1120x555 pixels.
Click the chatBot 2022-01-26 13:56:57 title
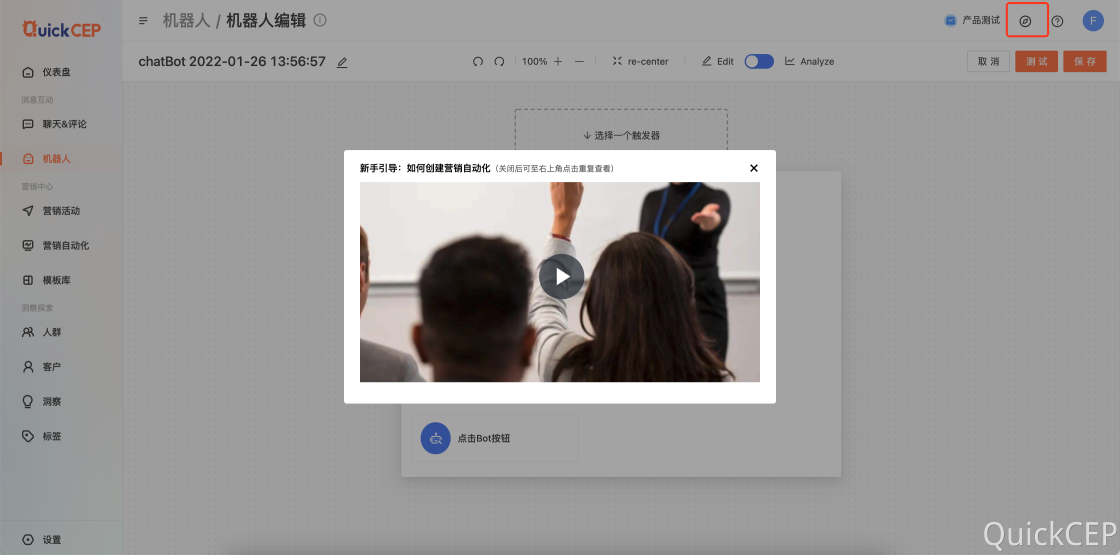pos(232,61)
